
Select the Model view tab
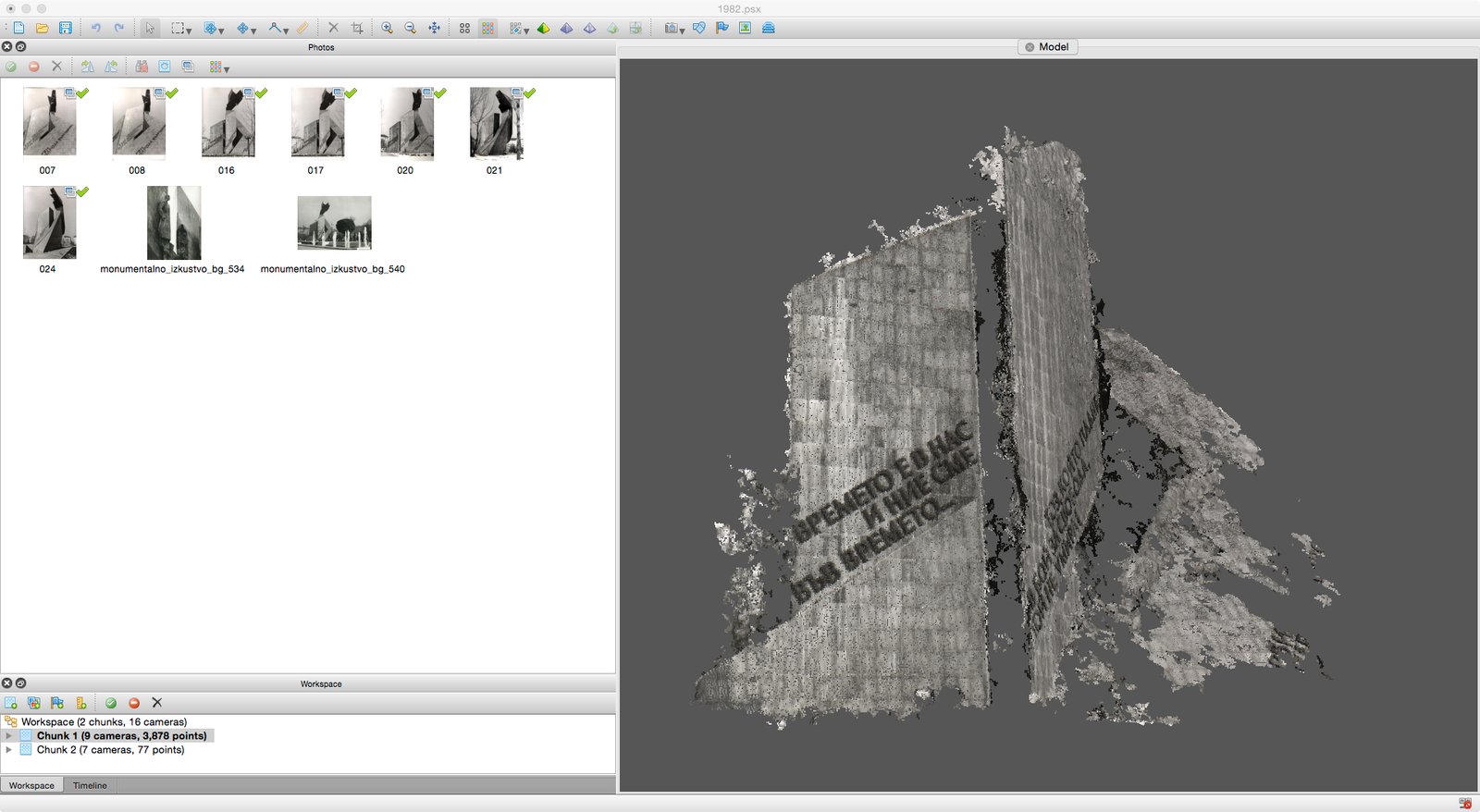pyautogui.click(x=1053, y=47)
